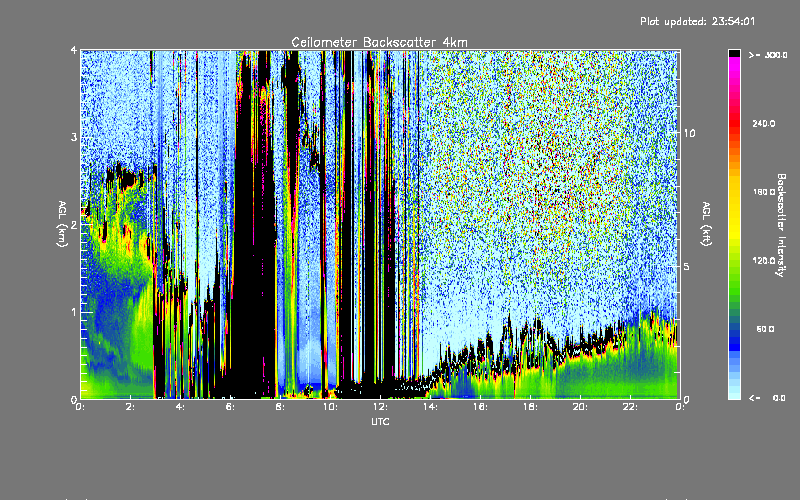The height and width of the screenshot is (500, 800).
Task: Click the left 'AGL (km)' axis label
Action: [x=62, y=224]
